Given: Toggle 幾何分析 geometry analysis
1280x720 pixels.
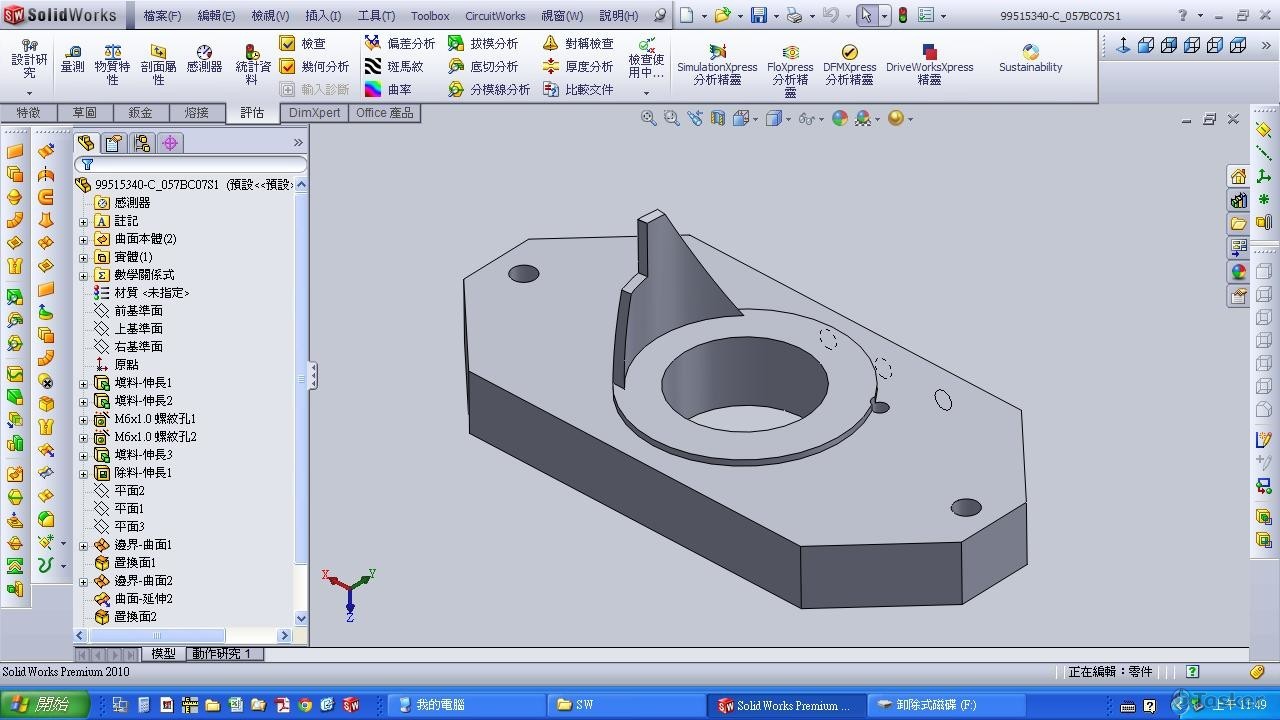Looking at the screenshot, I should click(288, 66).
